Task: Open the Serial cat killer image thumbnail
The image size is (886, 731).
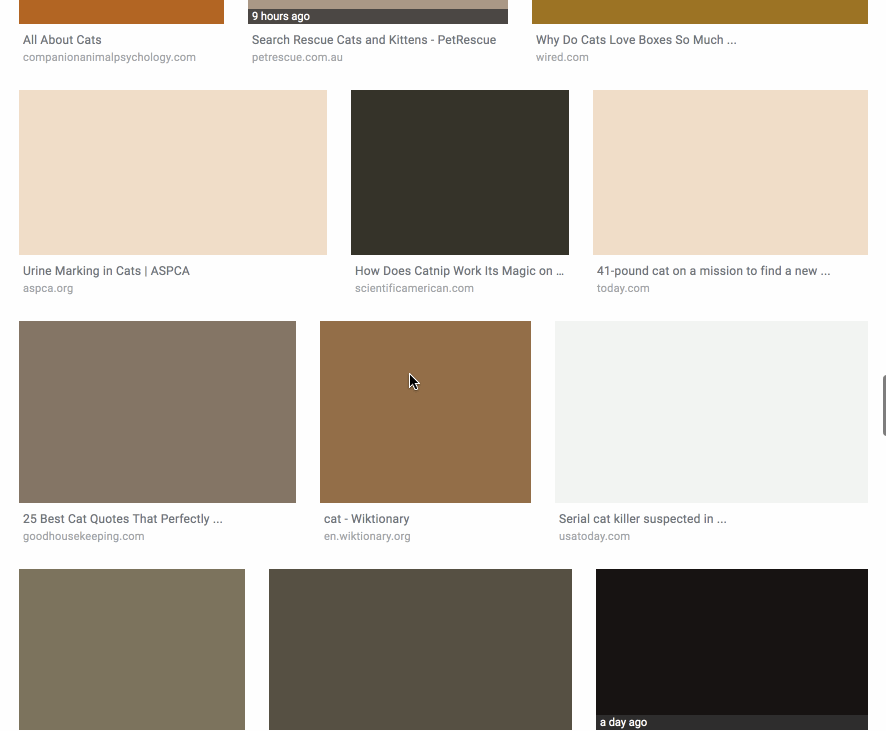Action: click(711, 412)
